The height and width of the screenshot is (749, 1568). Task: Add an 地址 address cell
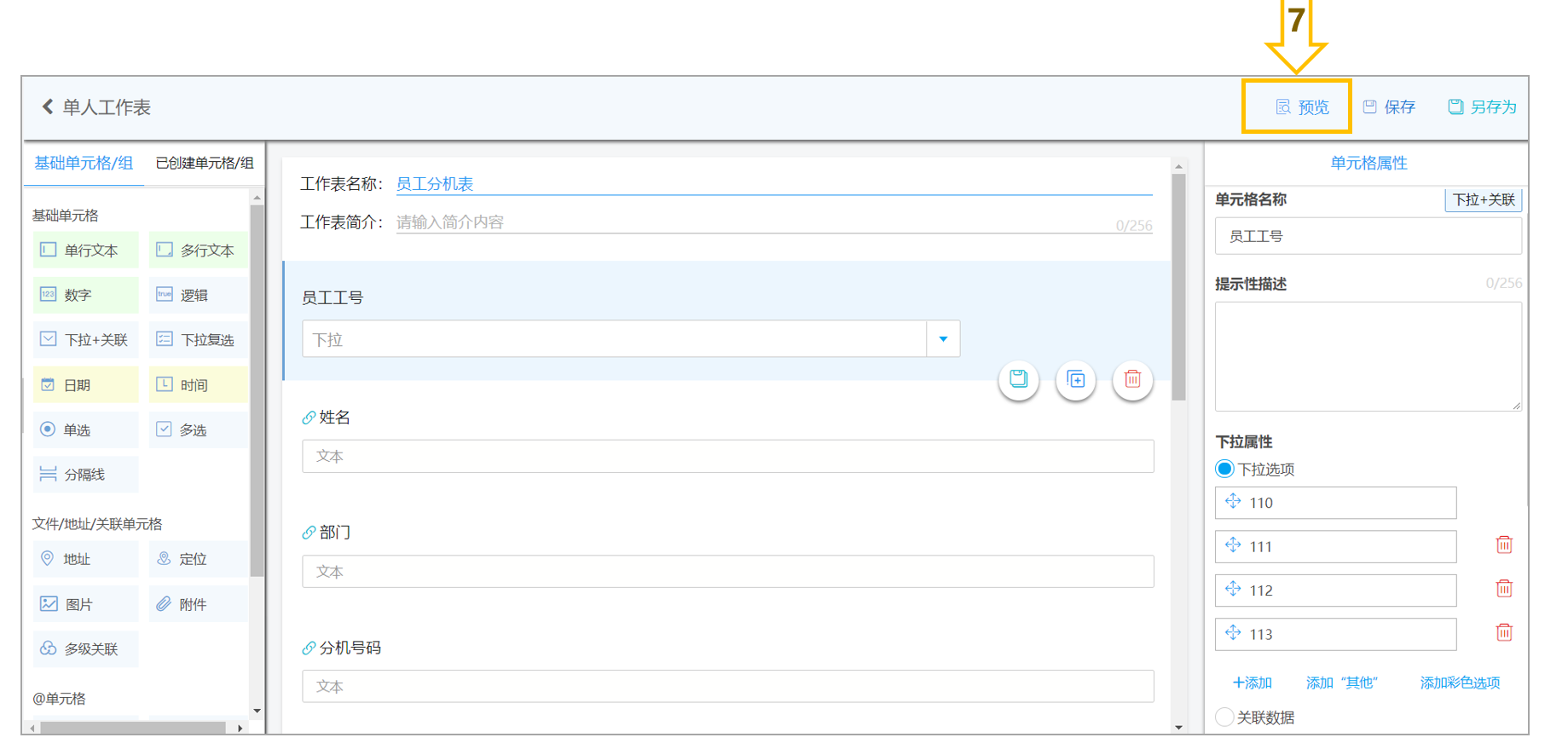[85, 559]
